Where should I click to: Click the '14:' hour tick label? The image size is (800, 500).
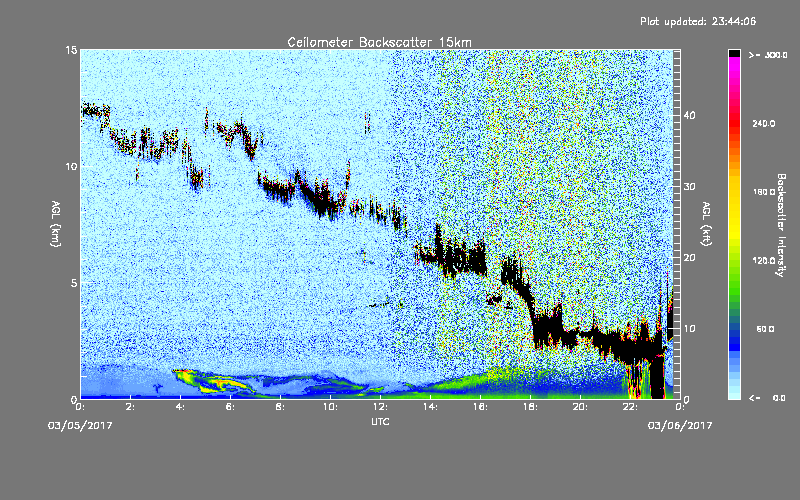pyautogui.click(x=431, y=407)
